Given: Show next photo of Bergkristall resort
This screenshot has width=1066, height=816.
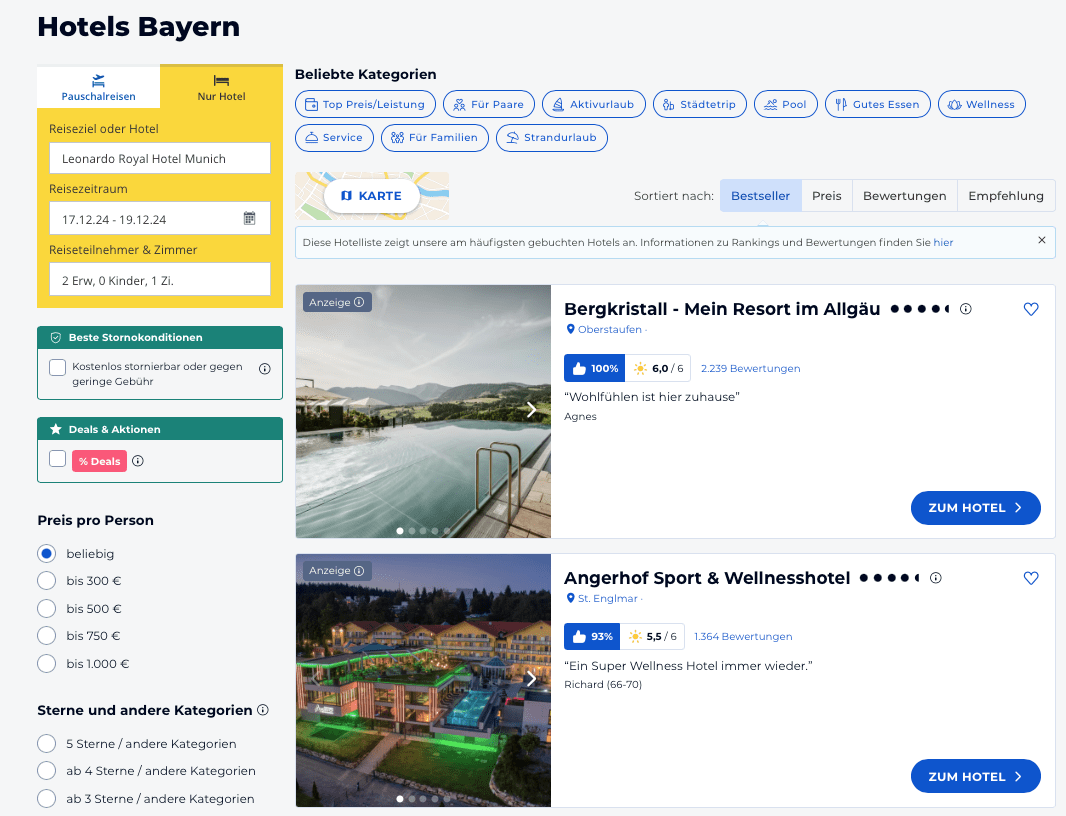Looking at the screenshot, I should pos(532,410).
